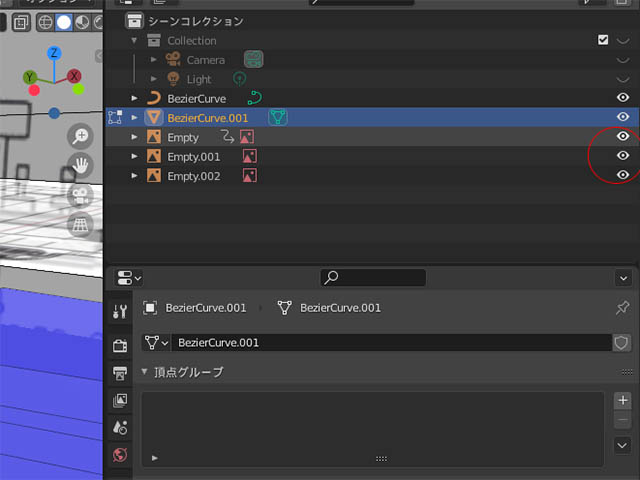The height and width of the screenshot is (480, 640).
Task: Open the Tool properties tab
Action: tap(120, 311)
